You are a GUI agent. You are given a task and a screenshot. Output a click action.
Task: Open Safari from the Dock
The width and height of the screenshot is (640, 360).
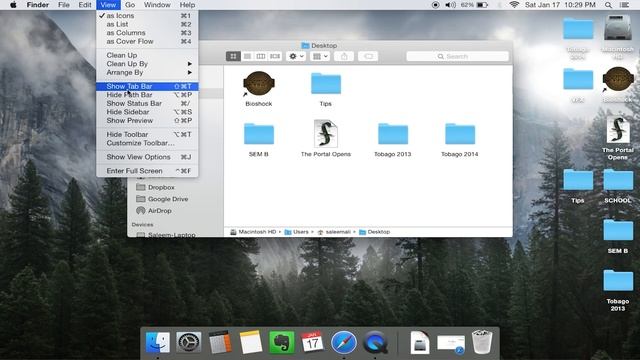[344, 342]
